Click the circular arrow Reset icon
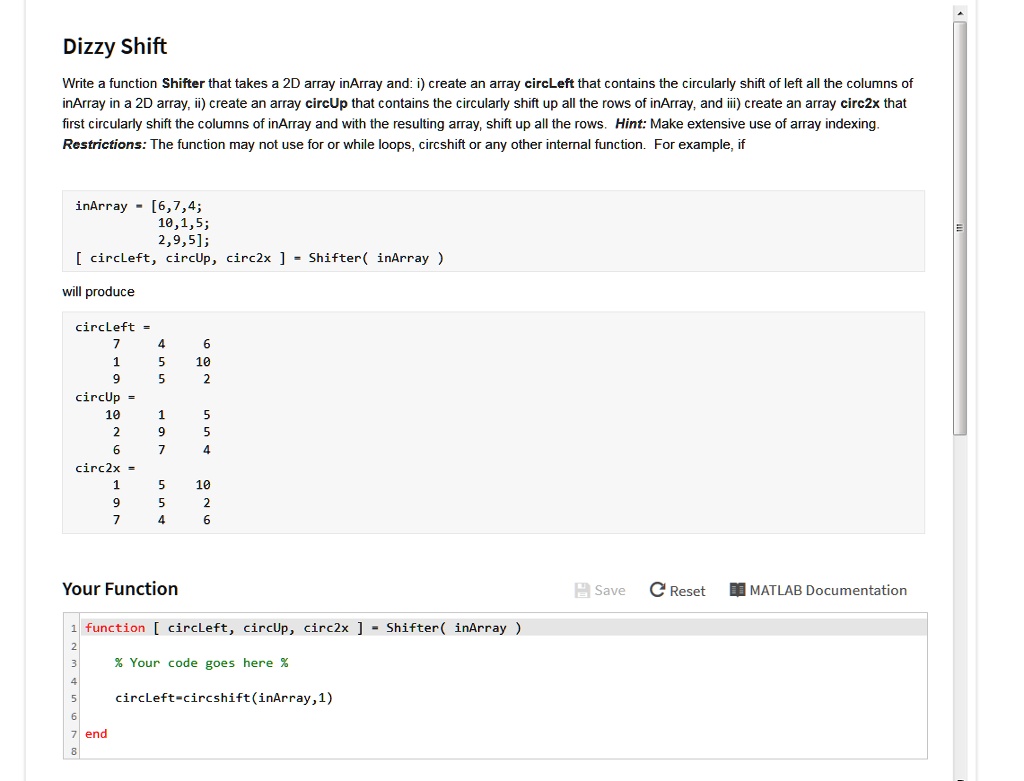The image size is (1024, 781). [x=657, y=590]
